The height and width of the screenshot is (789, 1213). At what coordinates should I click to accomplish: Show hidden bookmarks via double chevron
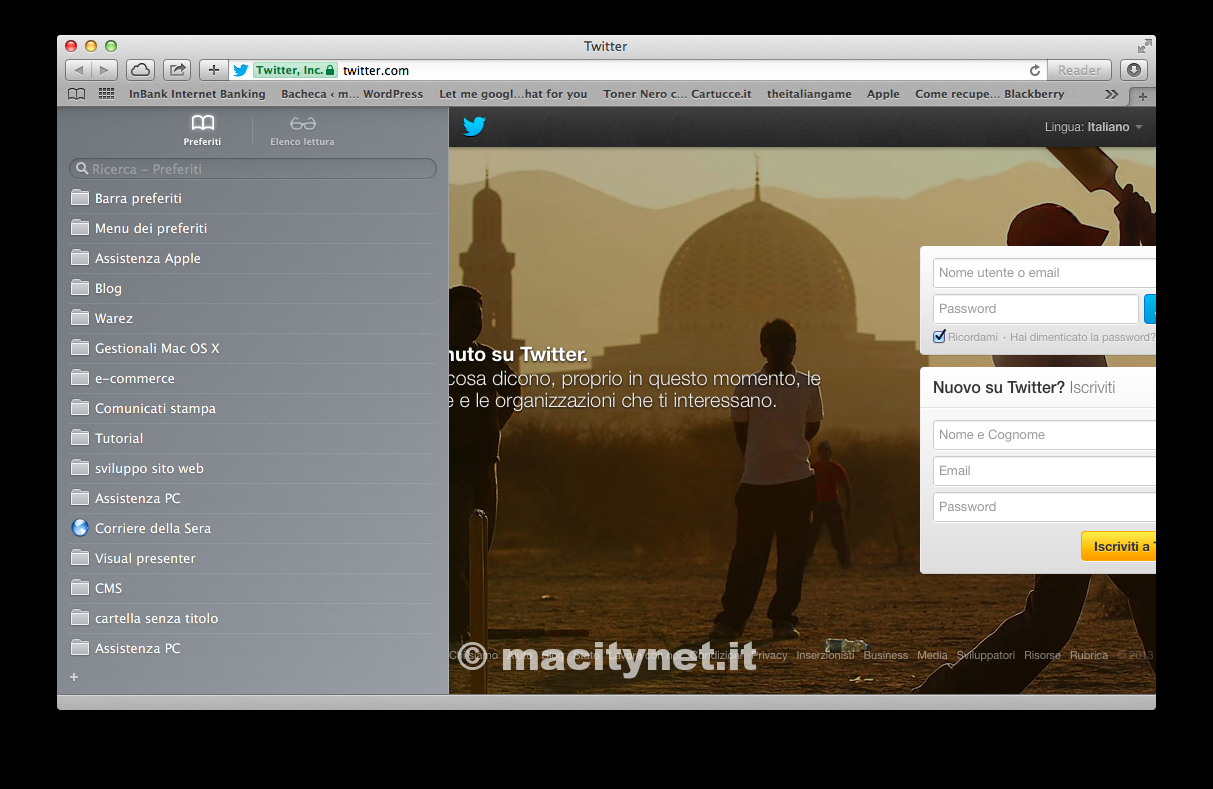click(x=1111, y=94)
